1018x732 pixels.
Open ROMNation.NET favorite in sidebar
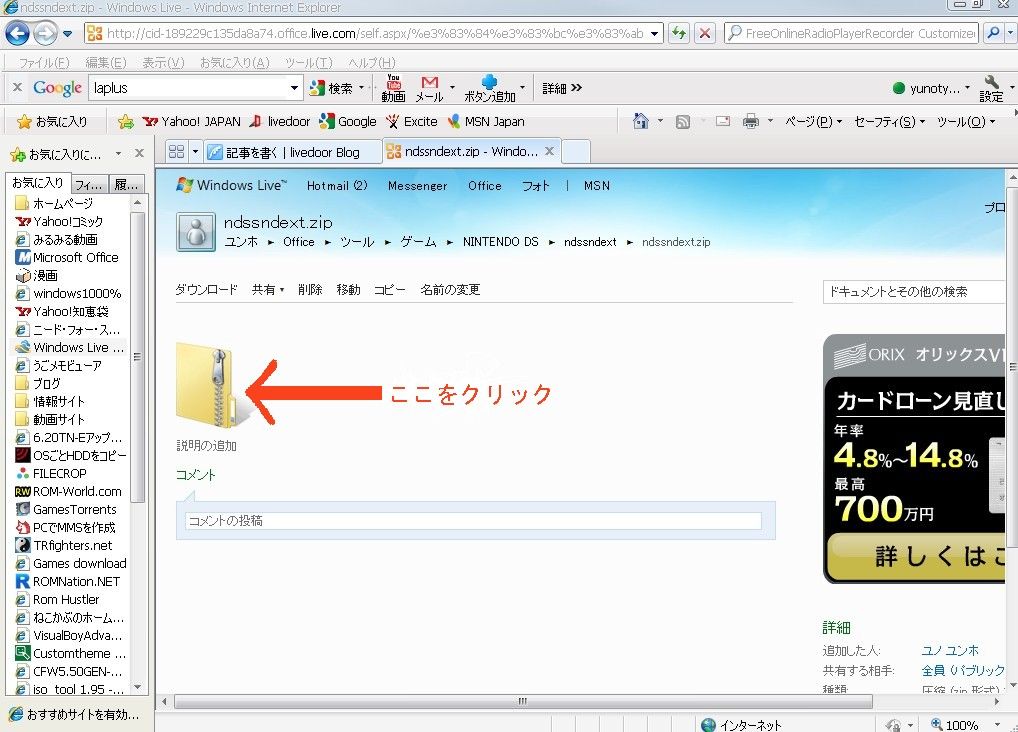68,581
